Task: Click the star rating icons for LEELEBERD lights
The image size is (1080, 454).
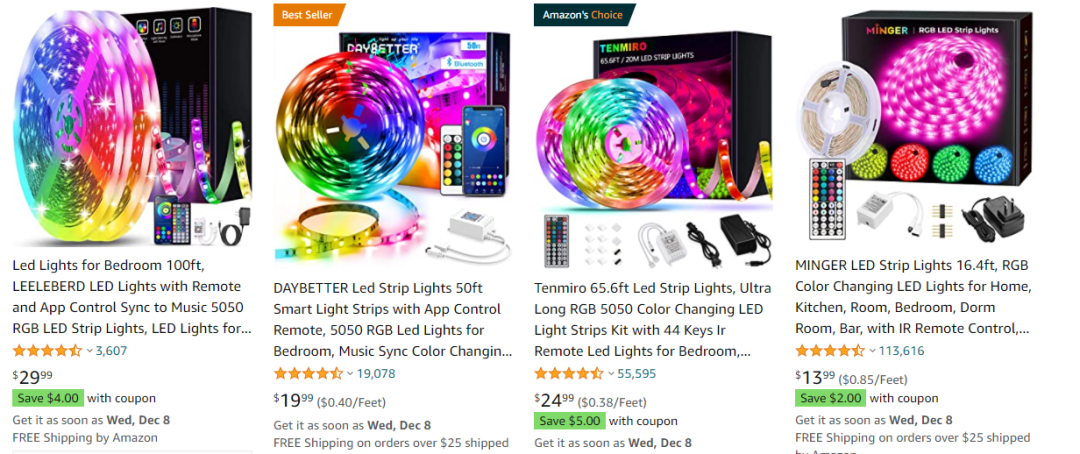Action: point(48,350)
